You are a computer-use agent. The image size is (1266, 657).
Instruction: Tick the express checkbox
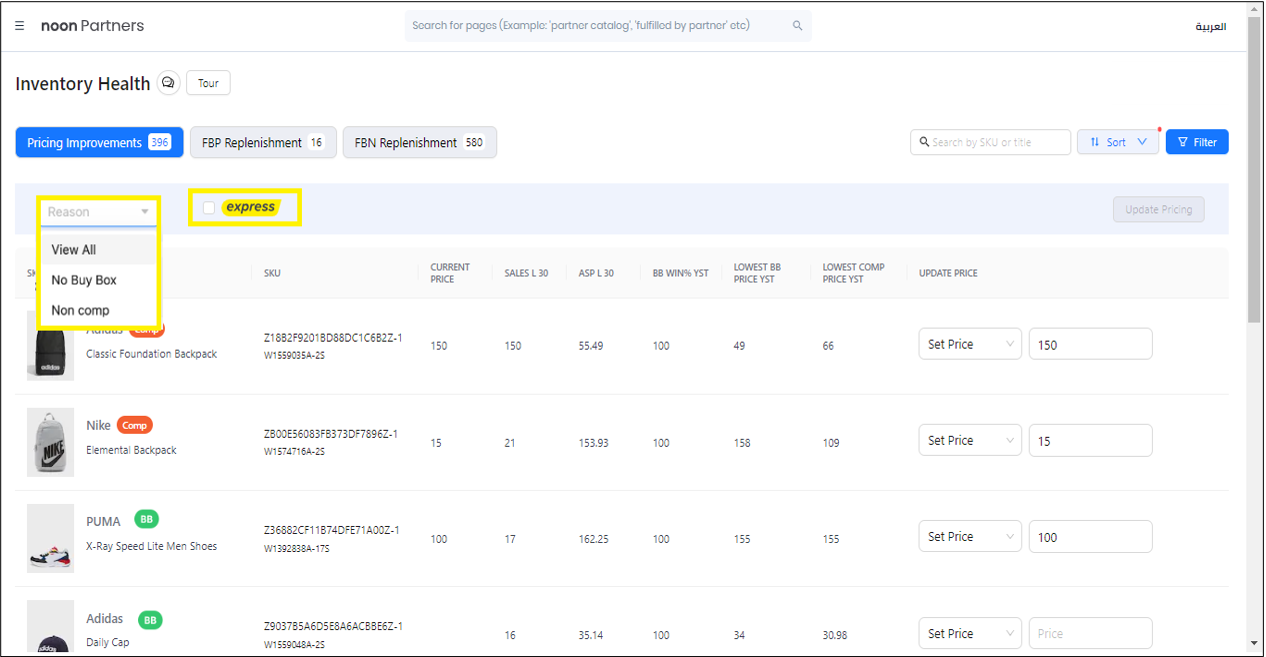(208, 208)
